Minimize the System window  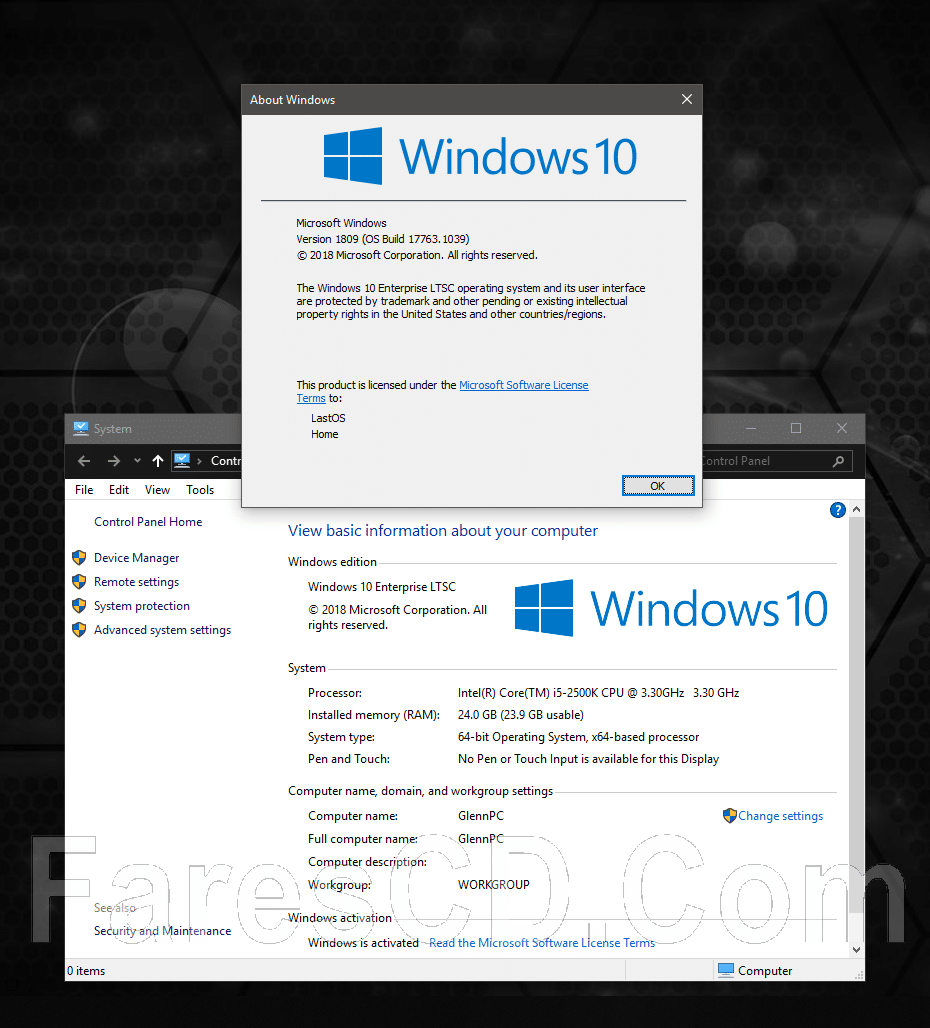pyautogui.click(x=751, y=428)
